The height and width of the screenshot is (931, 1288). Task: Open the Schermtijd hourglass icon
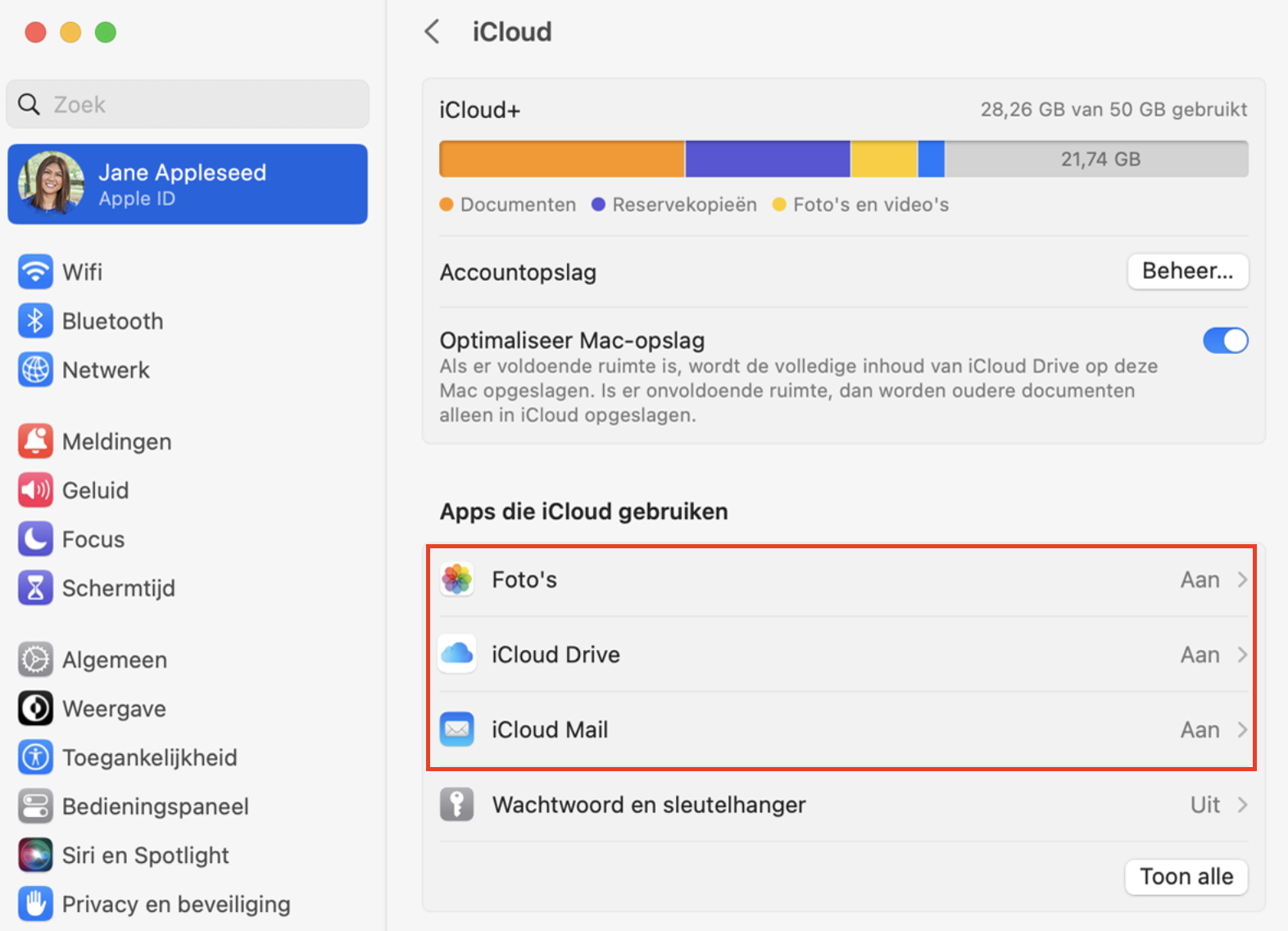[35, 588]
